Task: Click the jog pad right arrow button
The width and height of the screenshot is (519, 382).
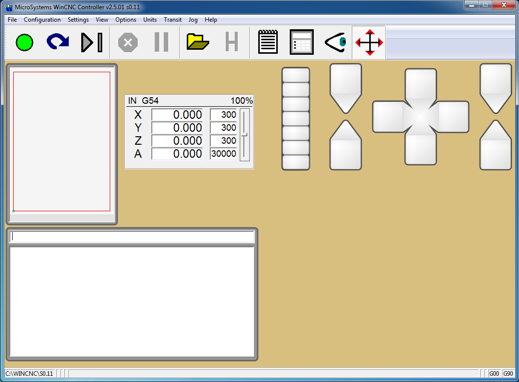Action: 453,117
